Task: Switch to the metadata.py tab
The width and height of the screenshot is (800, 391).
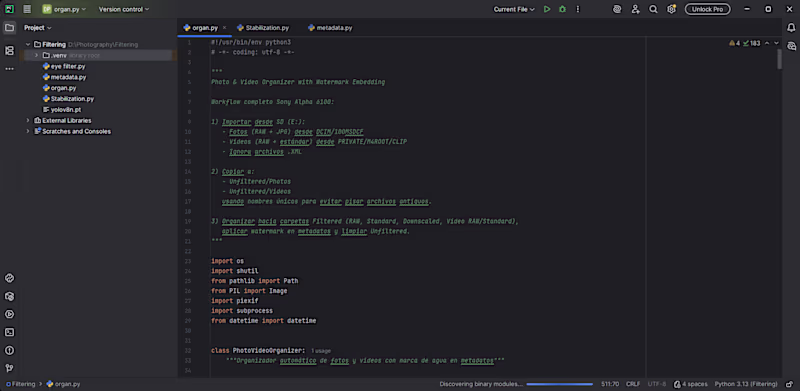Action: [330, 28]
